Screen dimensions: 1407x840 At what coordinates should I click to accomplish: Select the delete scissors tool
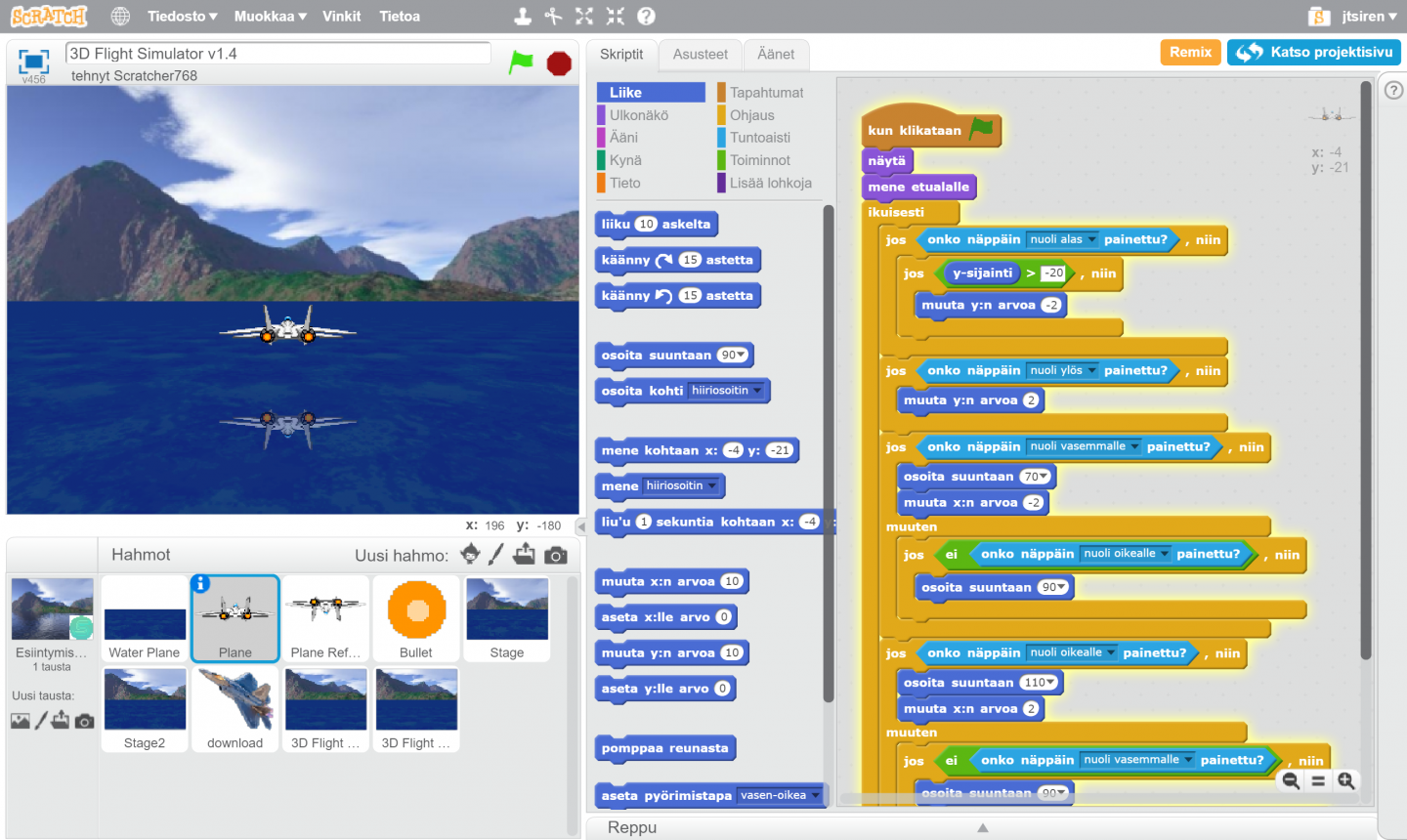coord(553,16)
